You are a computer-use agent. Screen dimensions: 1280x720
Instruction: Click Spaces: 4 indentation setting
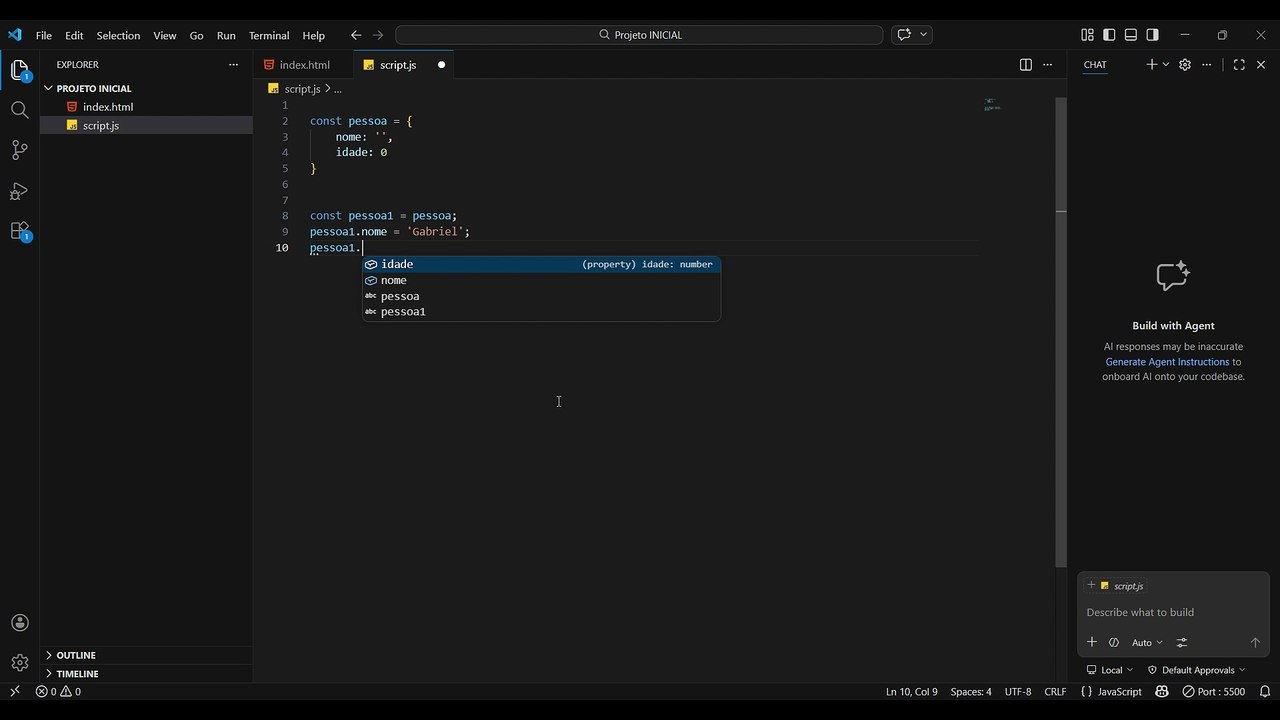971,692
